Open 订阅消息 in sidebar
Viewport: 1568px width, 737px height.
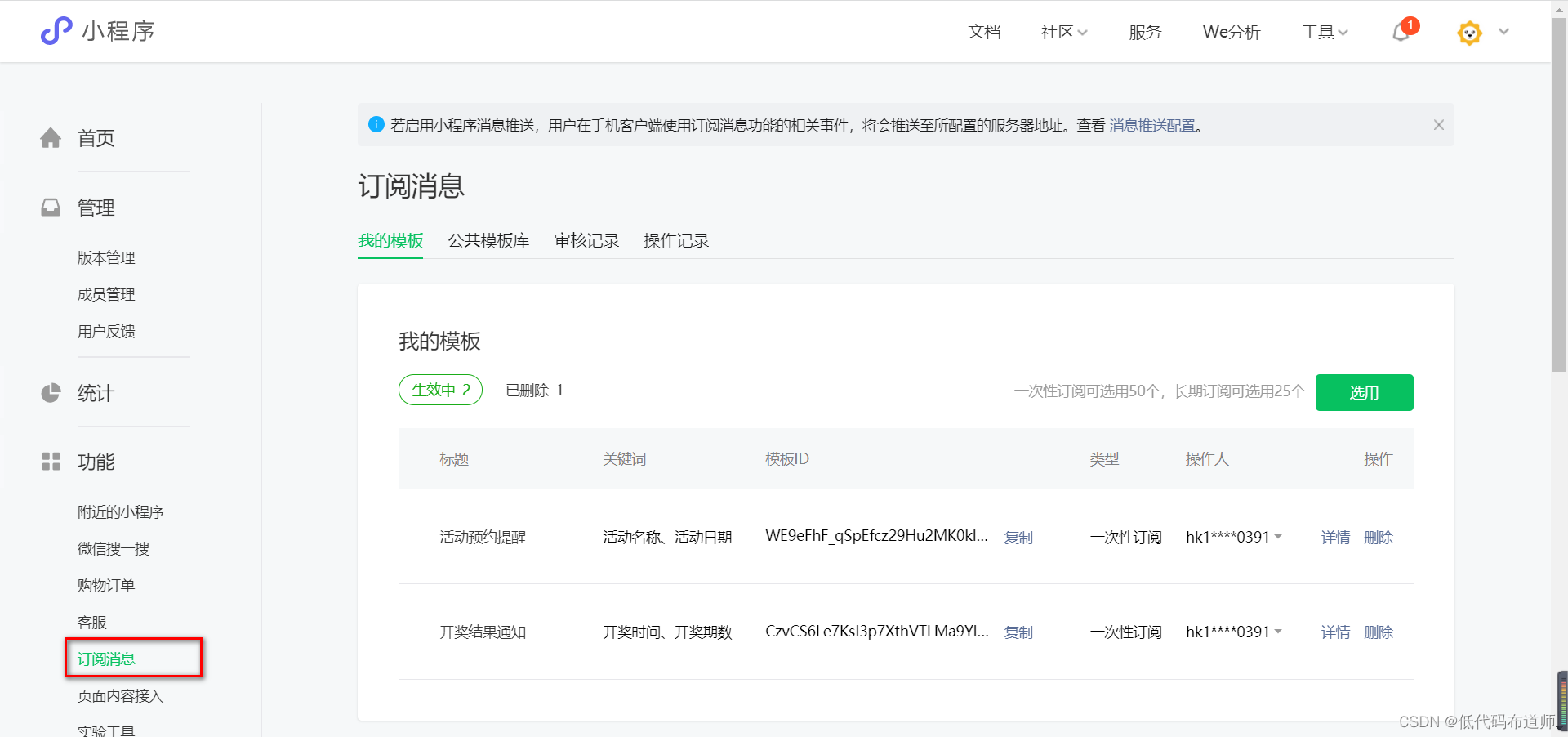tap(106, 659)
